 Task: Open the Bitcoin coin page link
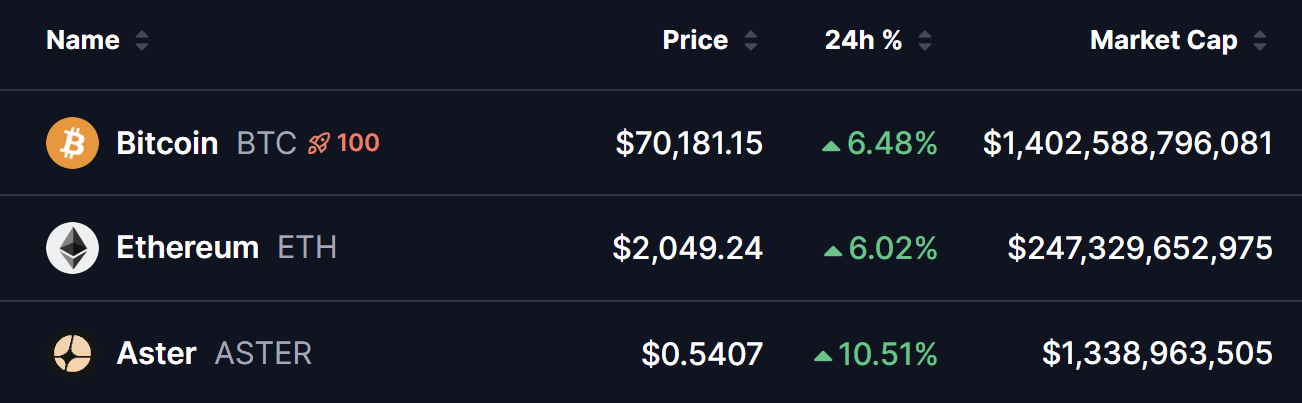click(x=167, y=143)
